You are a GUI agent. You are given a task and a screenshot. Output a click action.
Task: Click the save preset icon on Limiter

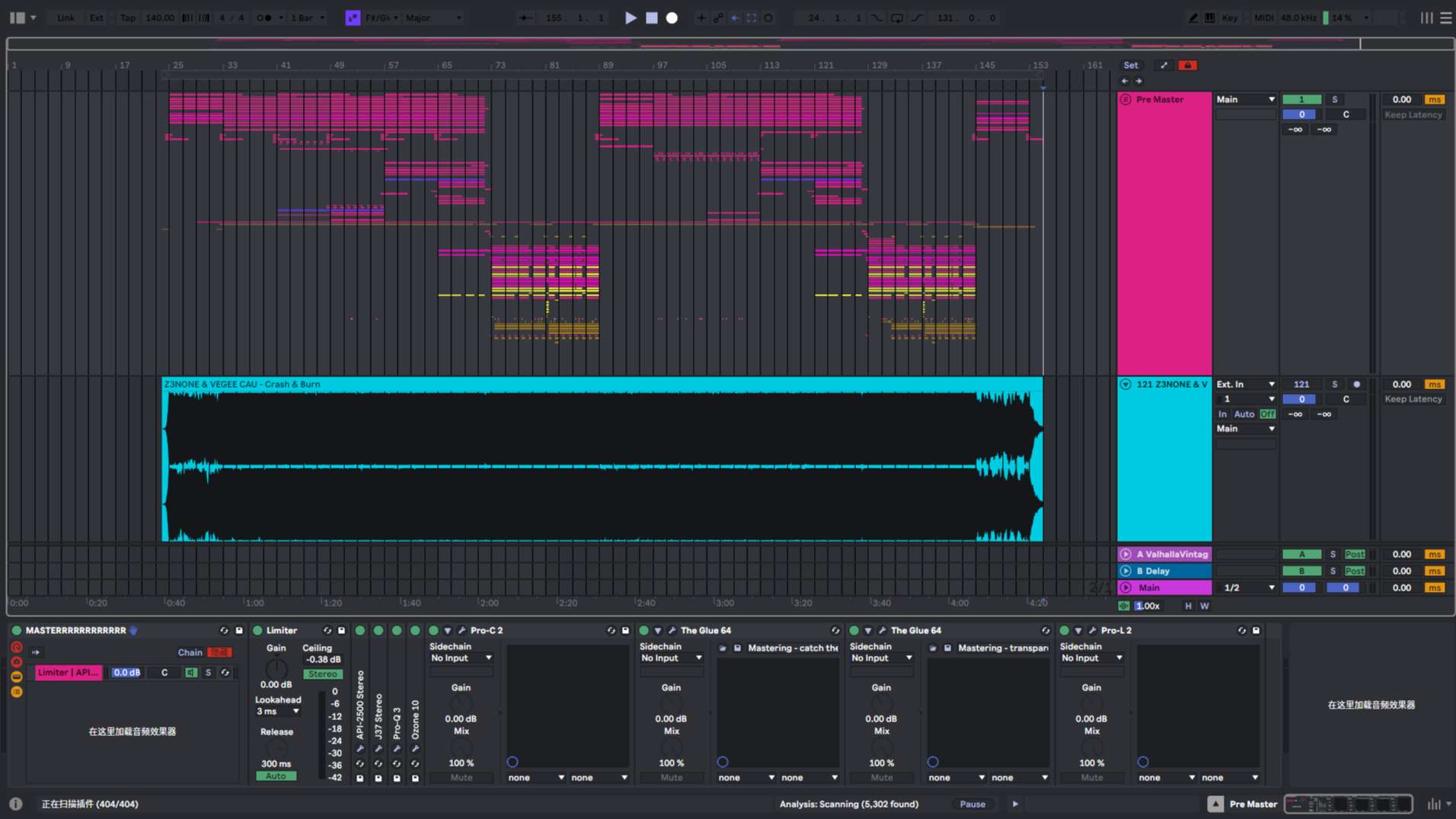[x=341, y=631]
